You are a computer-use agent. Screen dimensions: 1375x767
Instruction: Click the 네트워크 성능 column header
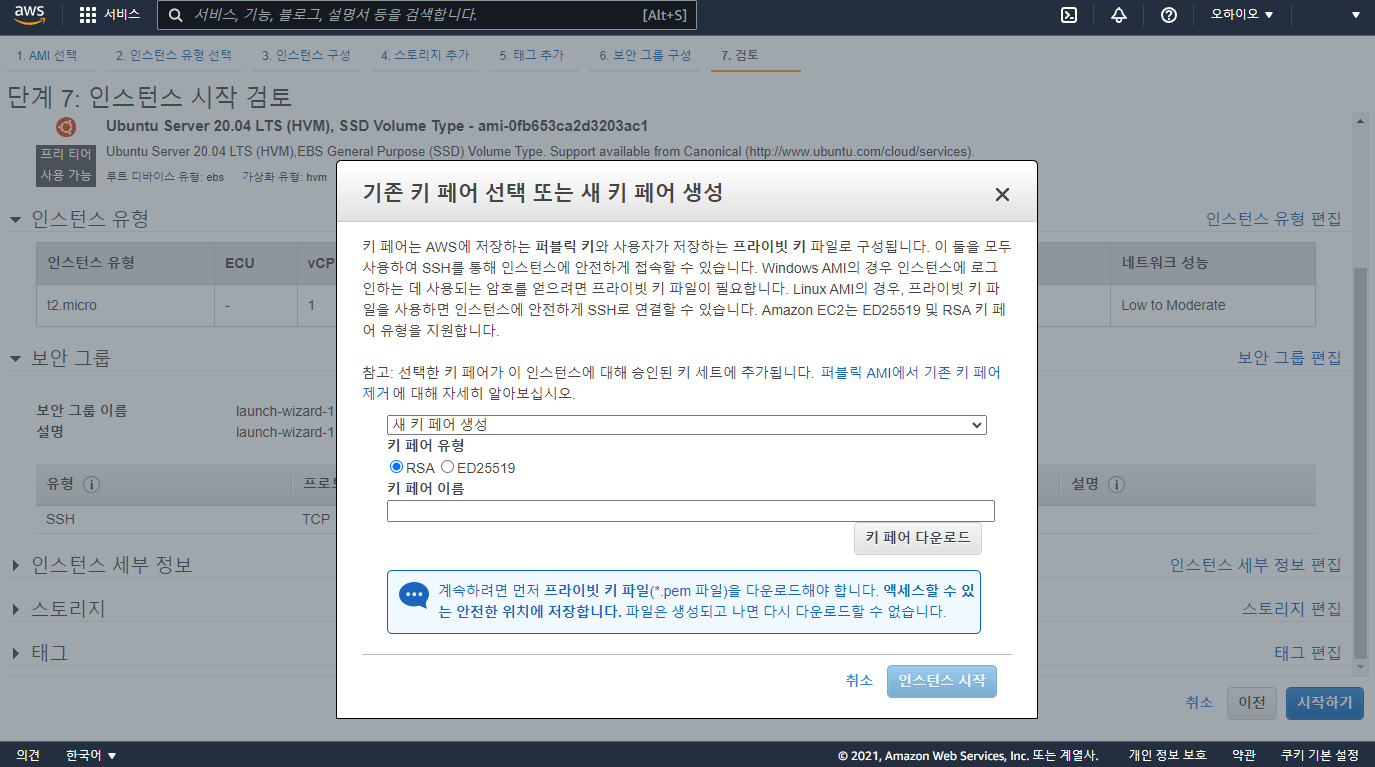tap(1212, 263)
